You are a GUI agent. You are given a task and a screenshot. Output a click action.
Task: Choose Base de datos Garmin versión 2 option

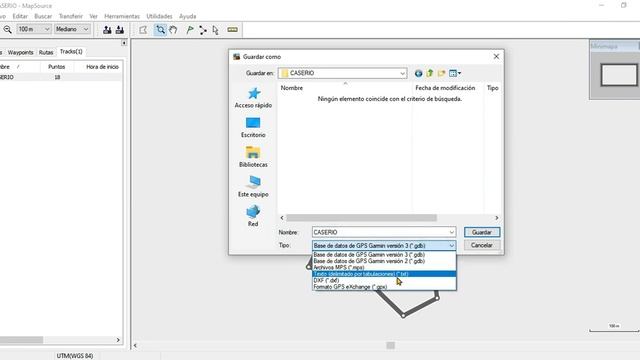coord(384,261)
